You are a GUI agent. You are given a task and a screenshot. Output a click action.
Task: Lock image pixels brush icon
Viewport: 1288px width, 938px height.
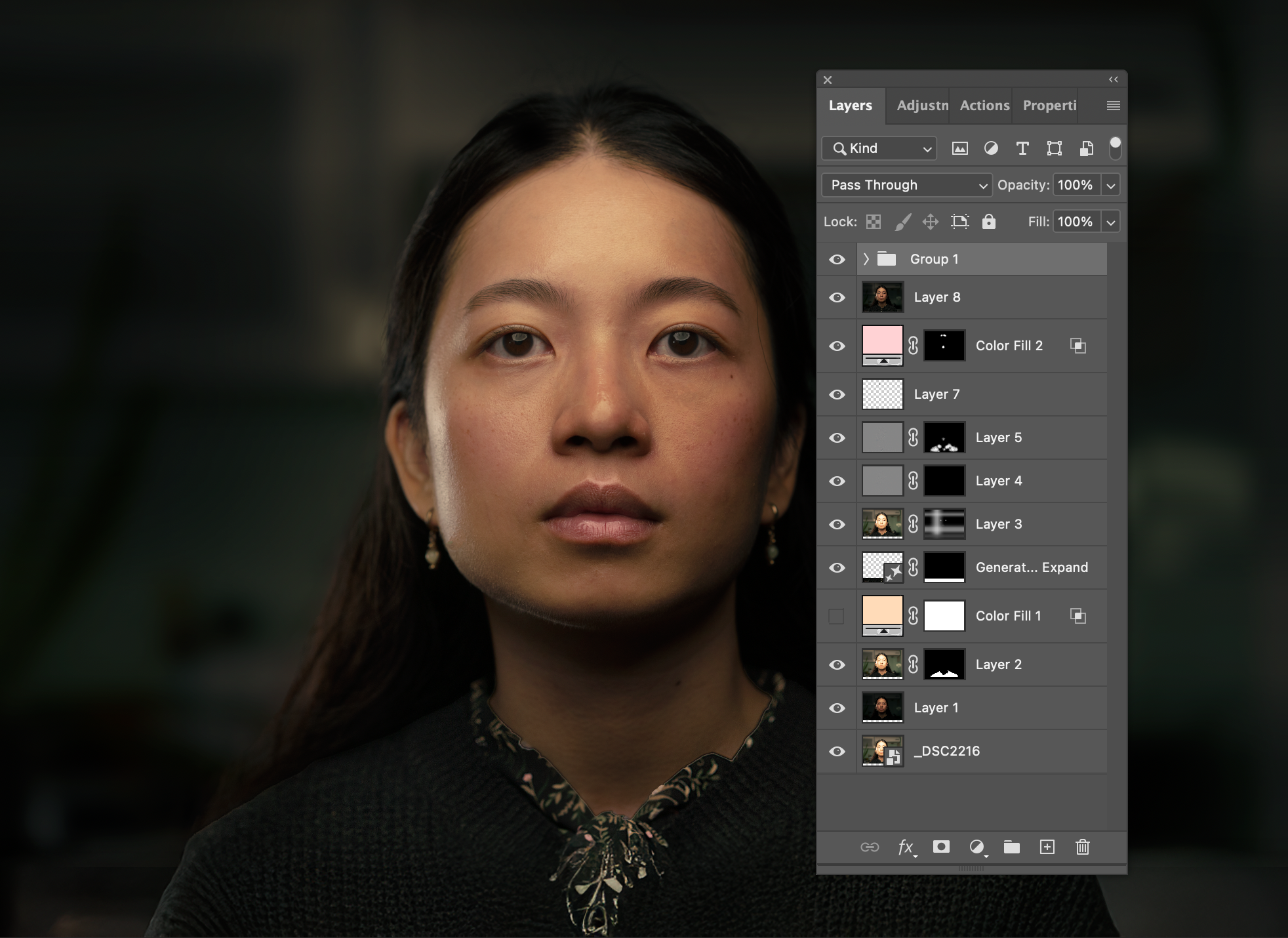[x=902, y=222]
